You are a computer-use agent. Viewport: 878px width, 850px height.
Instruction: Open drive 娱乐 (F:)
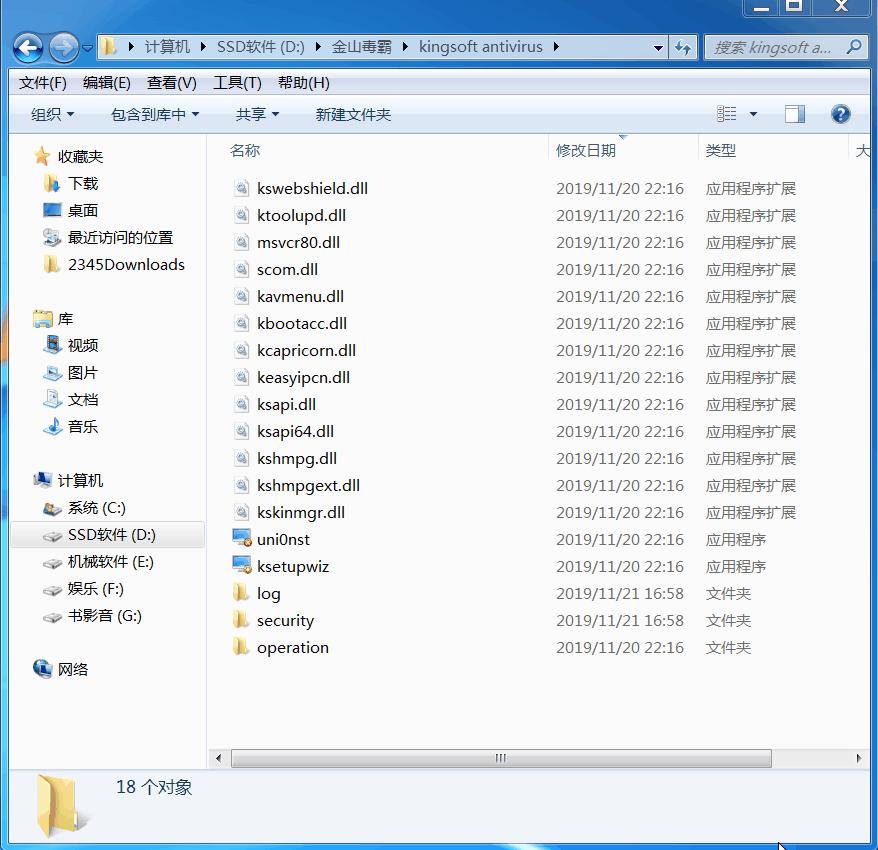(95, 589)
